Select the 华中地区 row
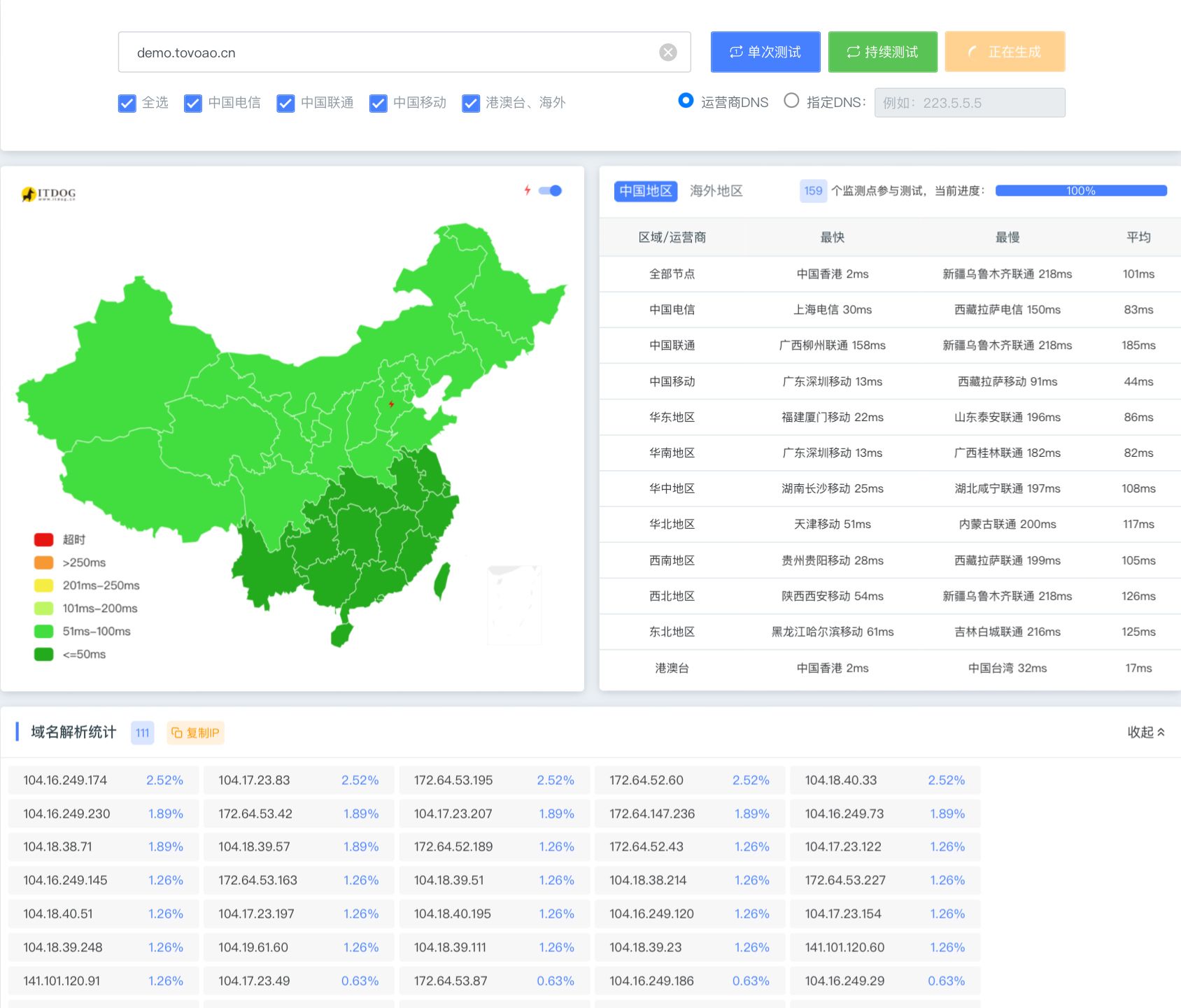Image resolution: width=1181 pixels, height=1008 pixels. 890,489
